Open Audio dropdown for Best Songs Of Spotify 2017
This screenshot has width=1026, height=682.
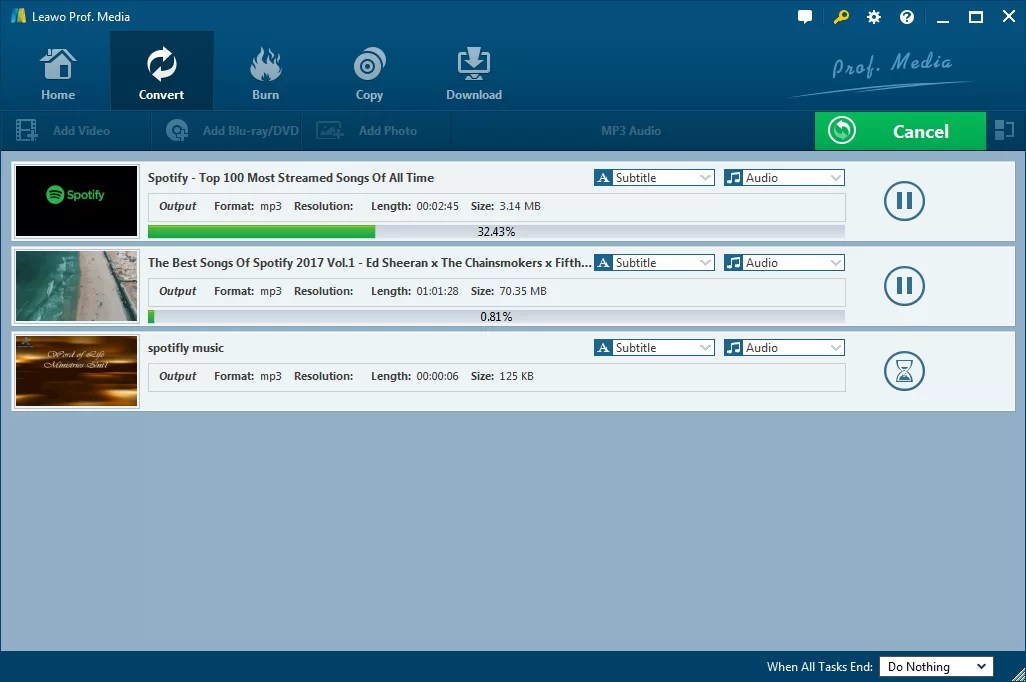pyautogui.click(x=784, y=262)
